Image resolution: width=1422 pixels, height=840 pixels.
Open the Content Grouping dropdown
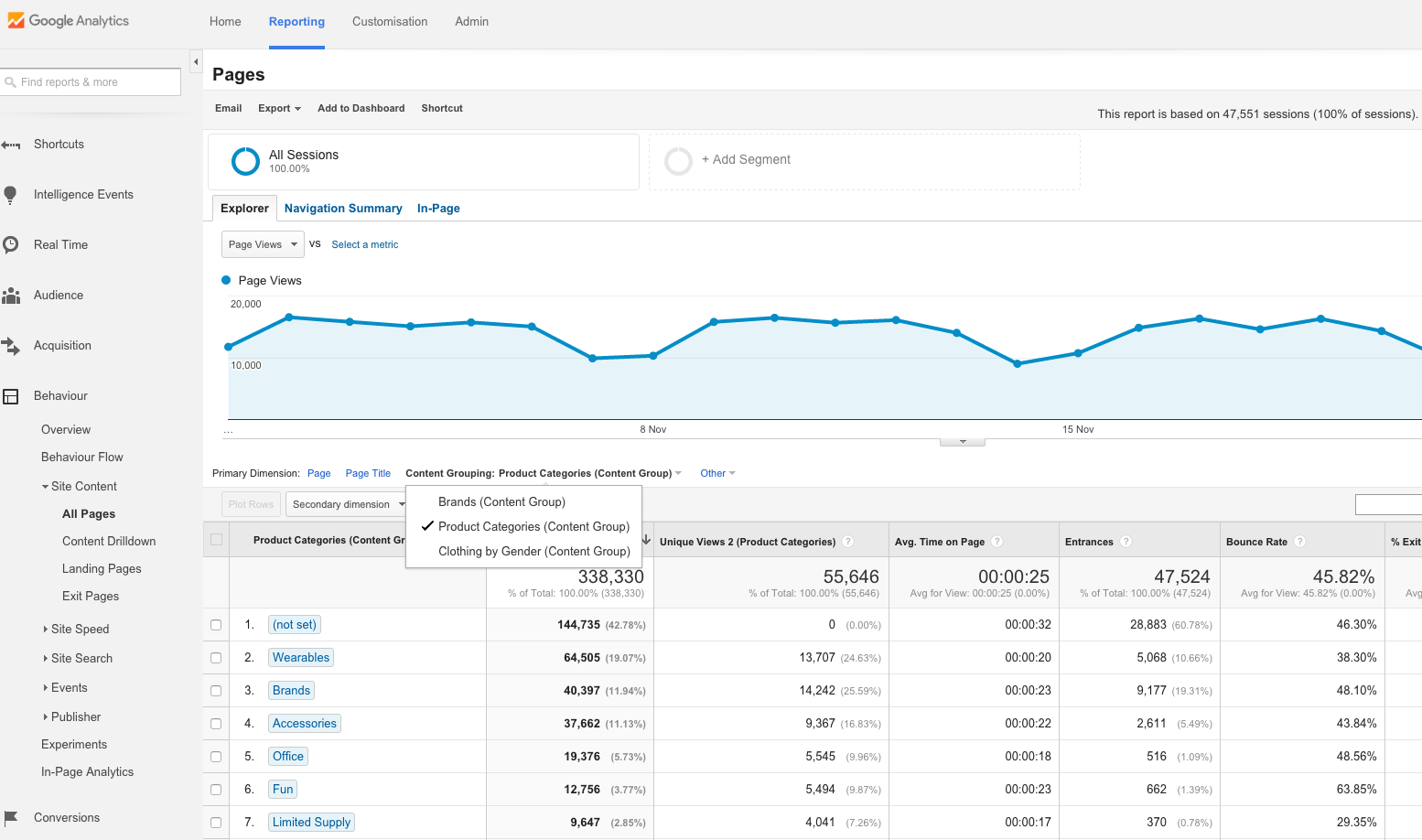pyautogui.click(x=544, y=473)
